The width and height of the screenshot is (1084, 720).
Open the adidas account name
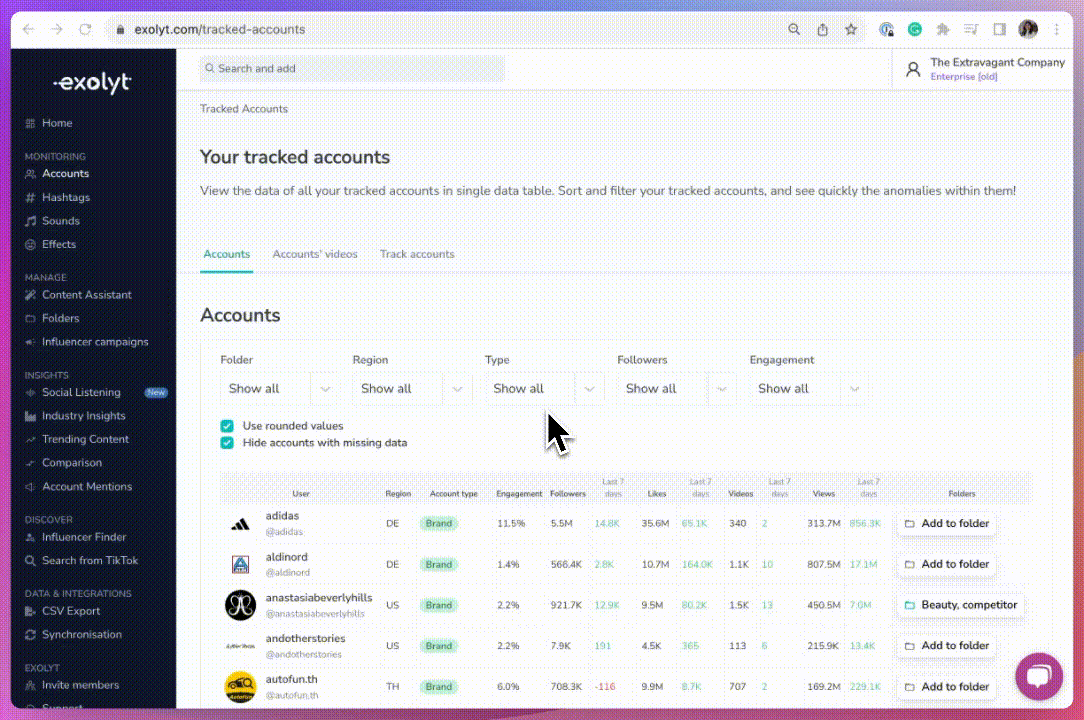click(282, 516)
